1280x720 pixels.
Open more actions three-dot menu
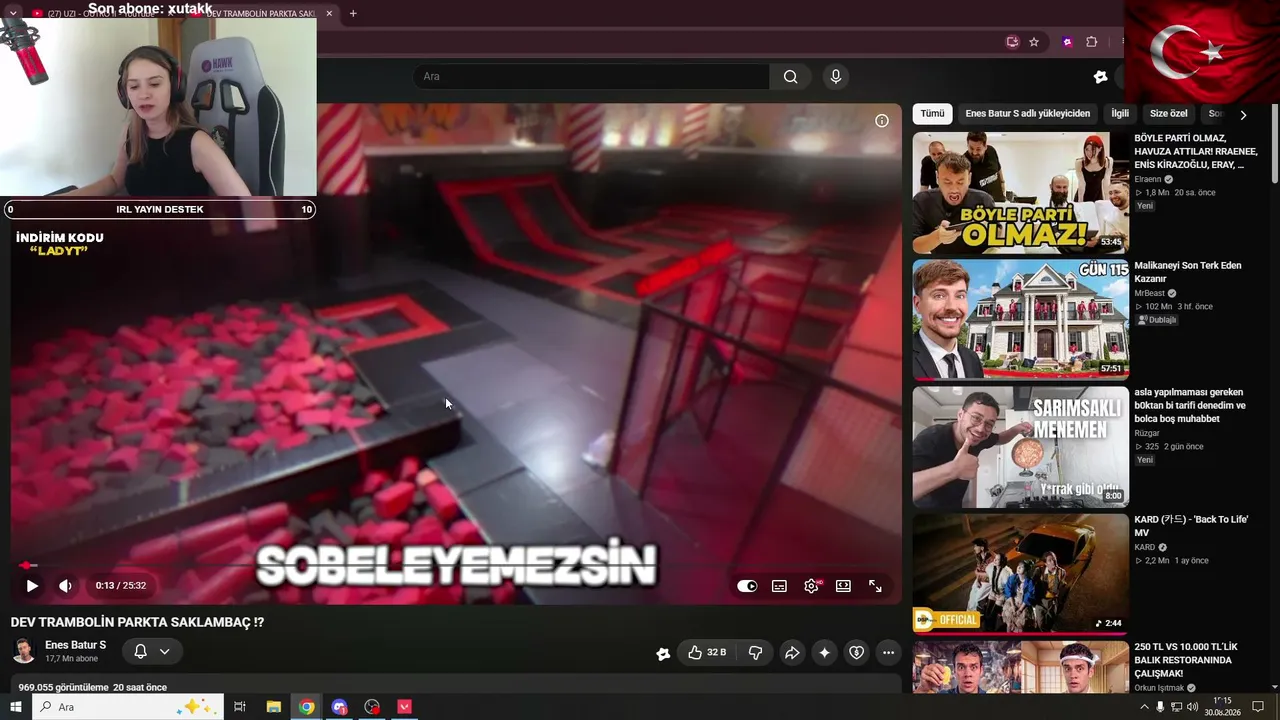(x=888, y=653)
